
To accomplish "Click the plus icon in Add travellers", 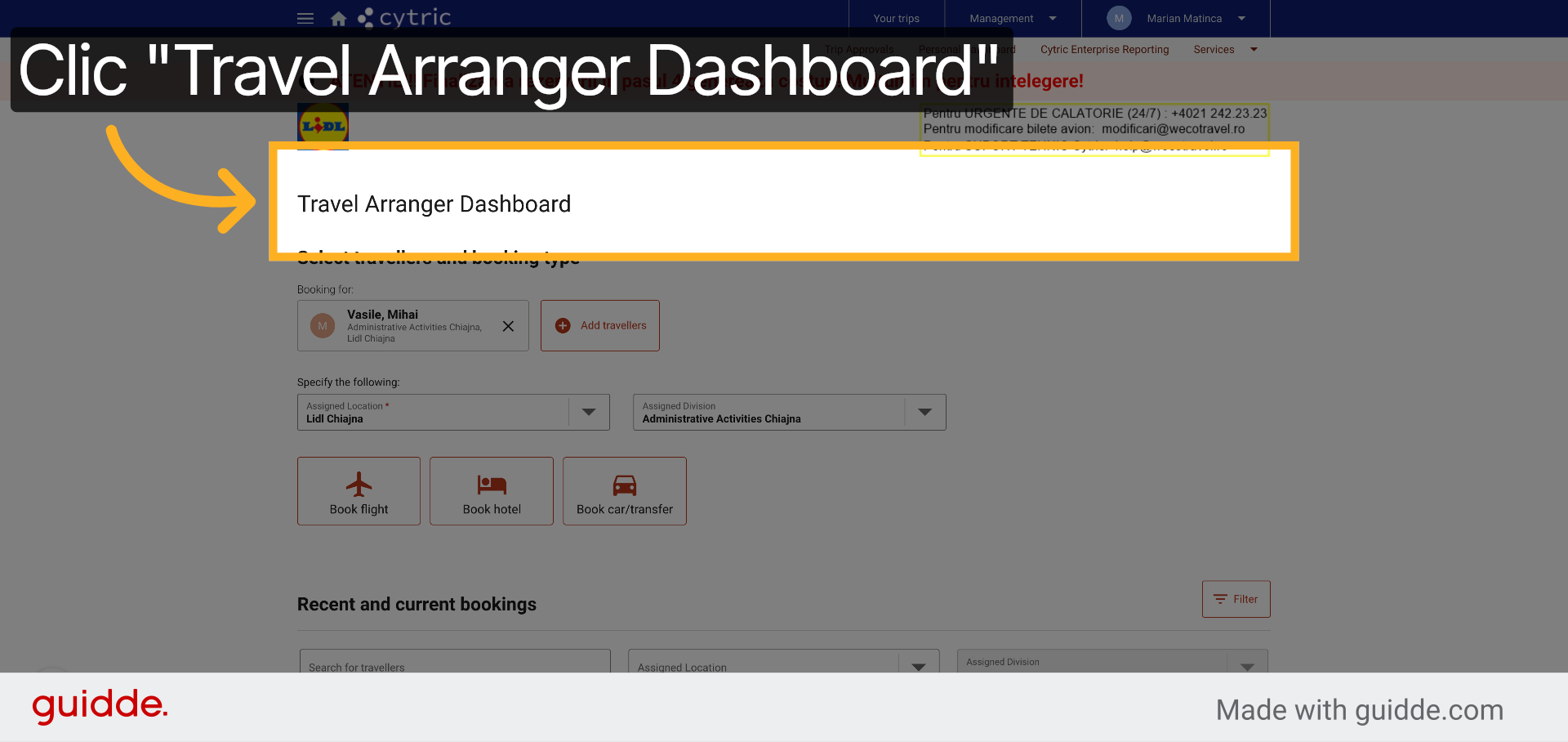I will (563, 325).
